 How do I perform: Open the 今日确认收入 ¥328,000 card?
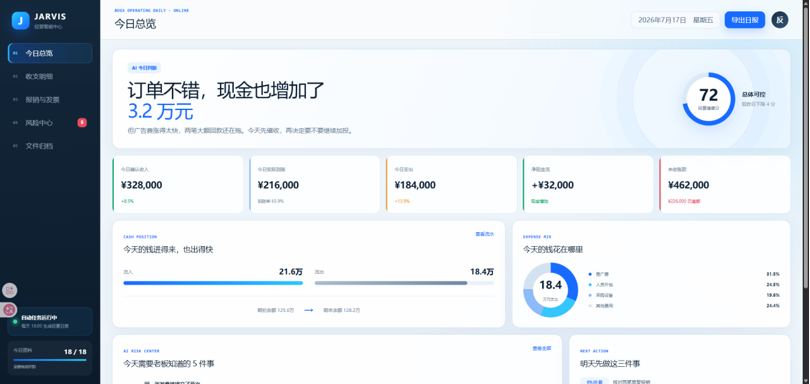pos(178,185)
